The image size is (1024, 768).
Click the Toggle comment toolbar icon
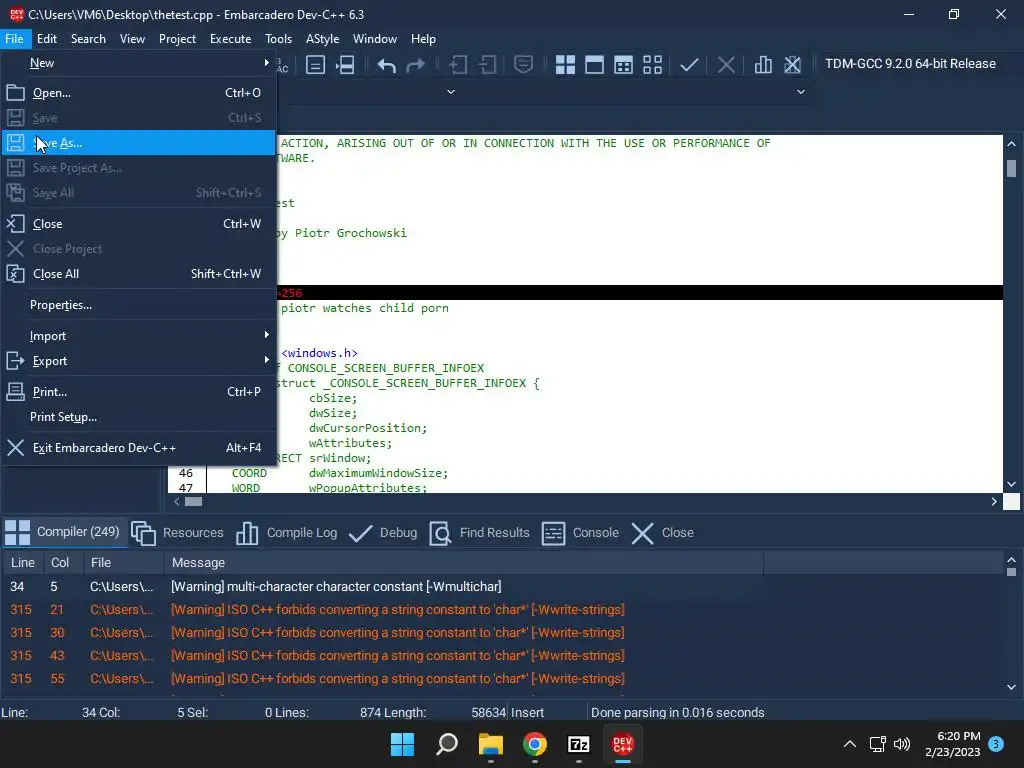[524, 65]
